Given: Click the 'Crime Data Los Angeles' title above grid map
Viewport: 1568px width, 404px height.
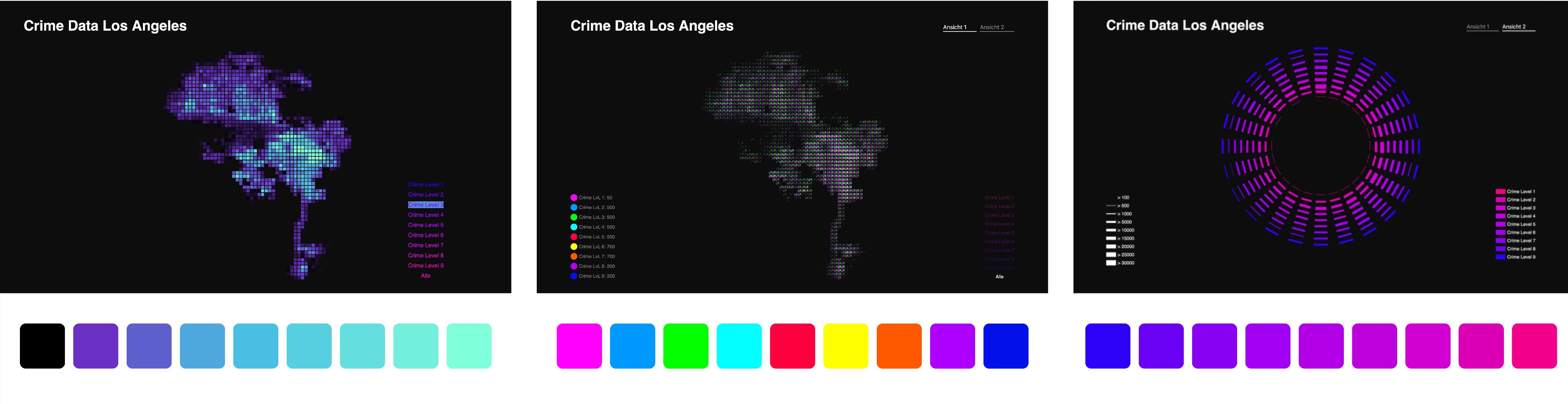Looking at the screenshot, I should click(105, 25).
